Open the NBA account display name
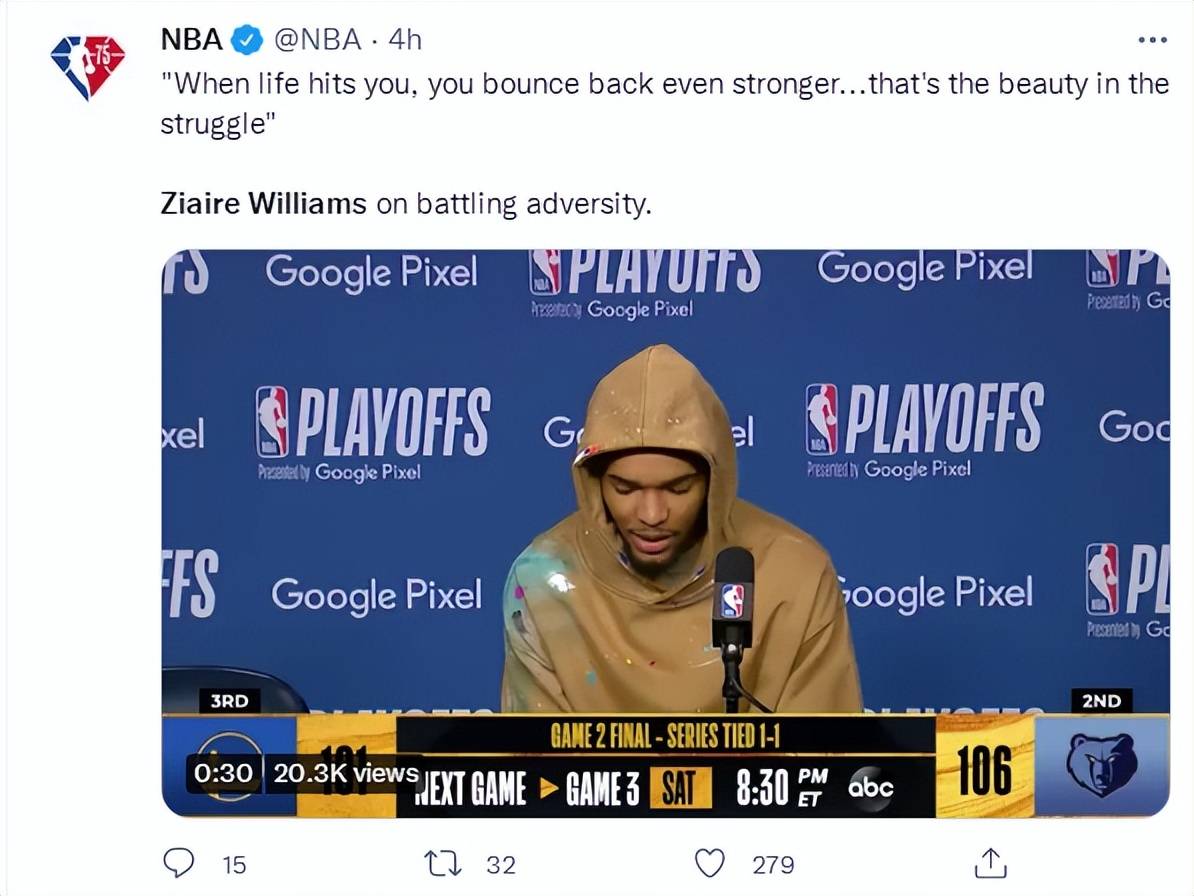This screenshot has height=896, width=1194. click(x=192, y=40)
